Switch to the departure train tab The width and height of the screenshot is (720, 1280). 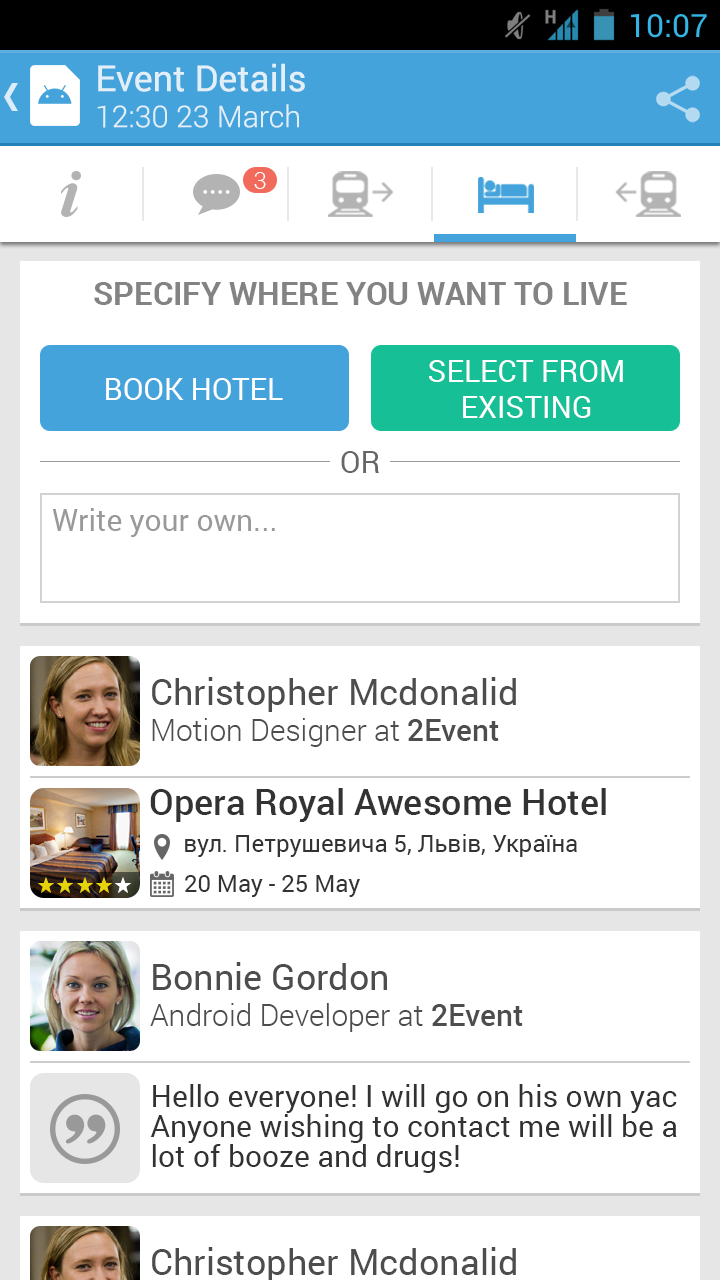360,193
